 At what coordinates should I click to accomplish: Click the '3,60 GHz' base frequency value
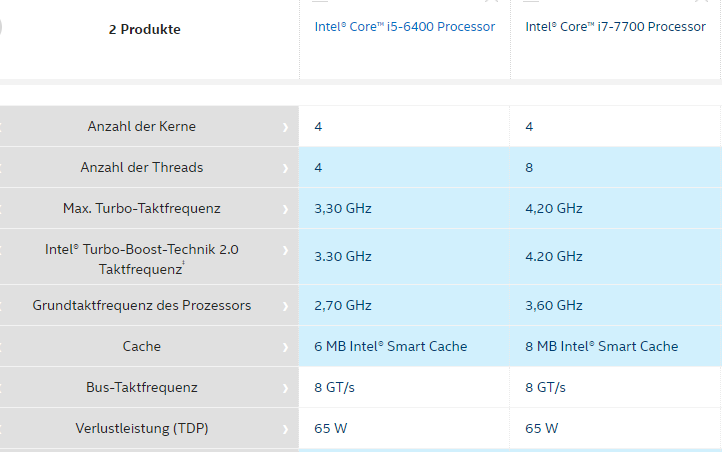click(553, 306)
